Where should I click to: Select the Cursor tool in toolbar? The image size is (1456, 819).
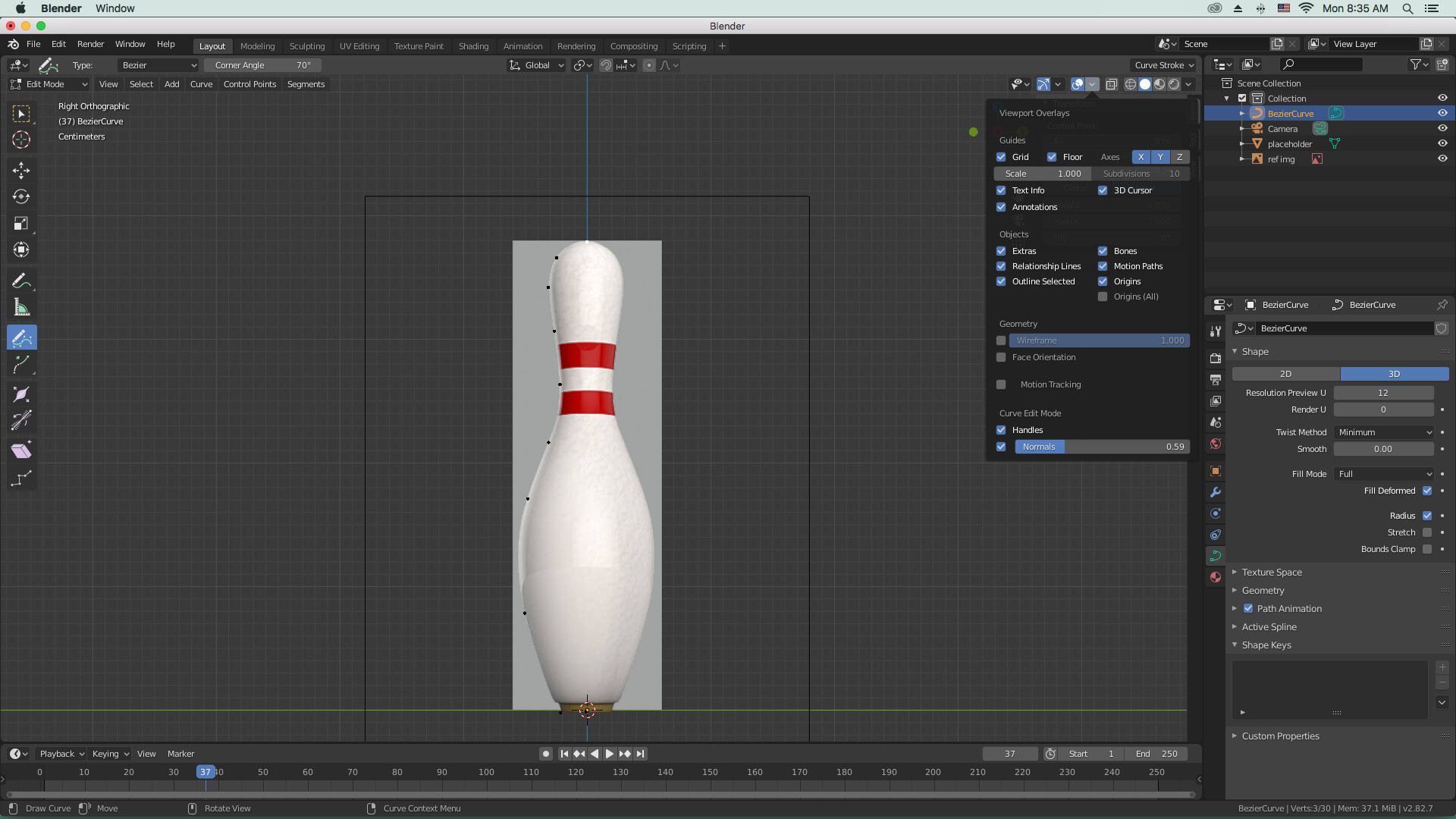coord(21,140)
